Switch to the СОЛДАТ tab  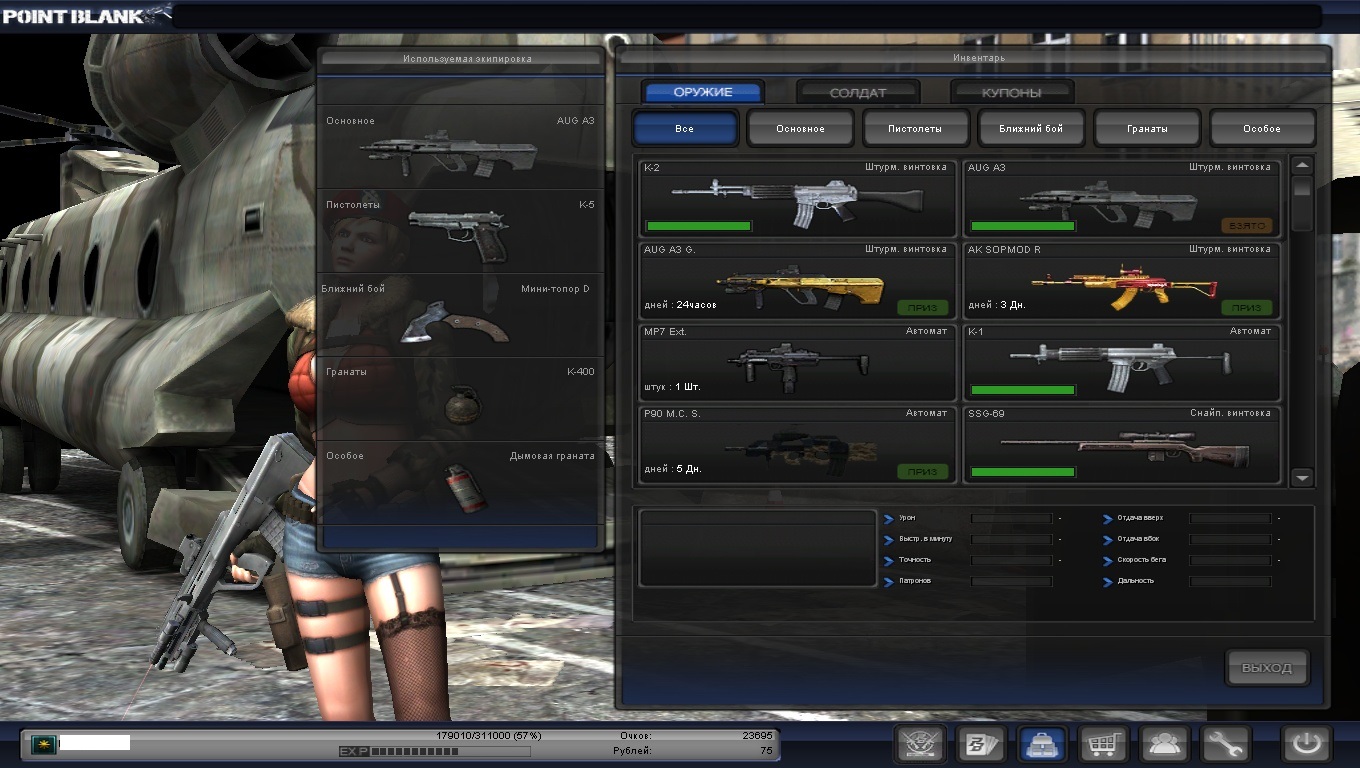coord(858,92)
